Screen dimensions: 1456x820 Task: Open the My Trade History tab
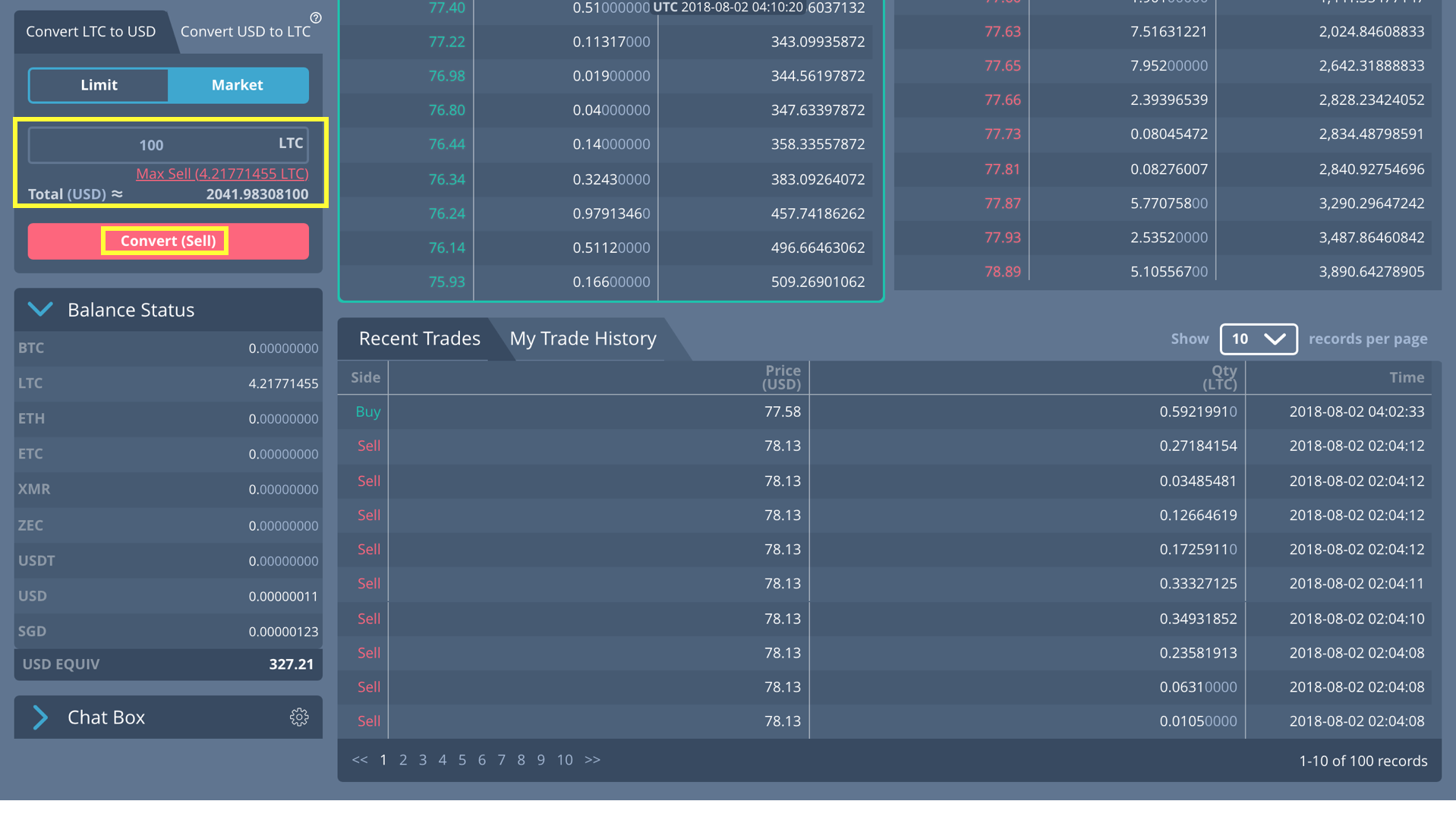(582, 339)
